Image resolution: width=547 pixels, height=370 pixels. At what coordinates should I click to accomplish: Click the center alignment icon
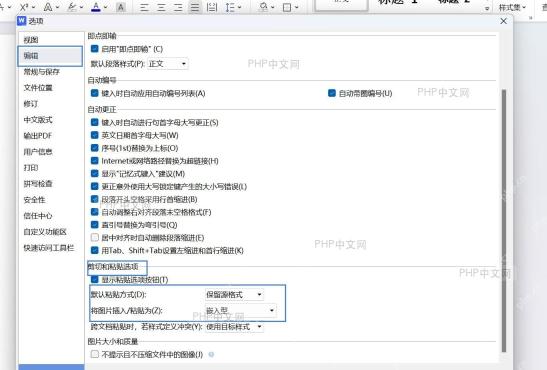[x=161, y=7]
